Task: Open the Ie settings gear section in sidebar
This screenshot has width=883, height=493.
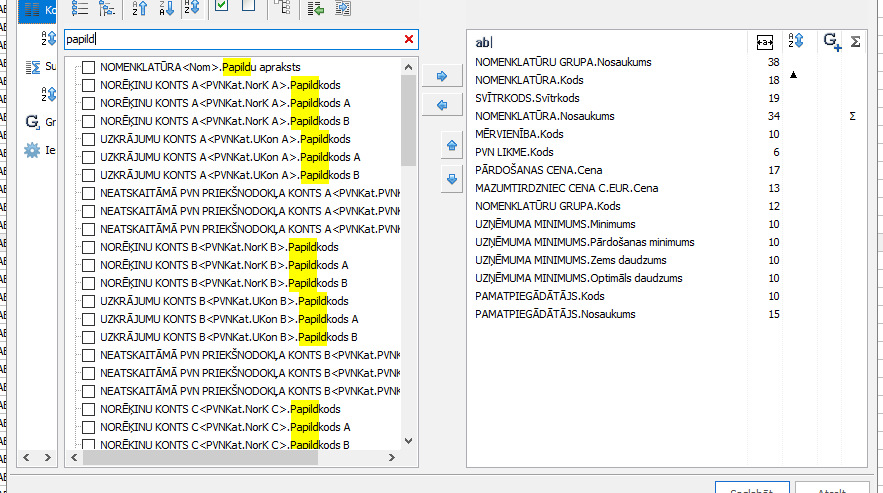Action: click(x=40, y=150)
